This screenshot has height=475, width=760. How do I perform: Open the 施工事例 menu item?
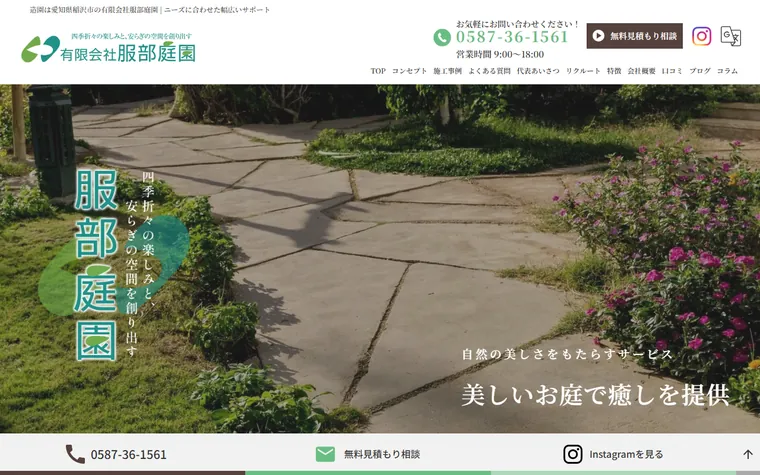(x=447, y=71)
